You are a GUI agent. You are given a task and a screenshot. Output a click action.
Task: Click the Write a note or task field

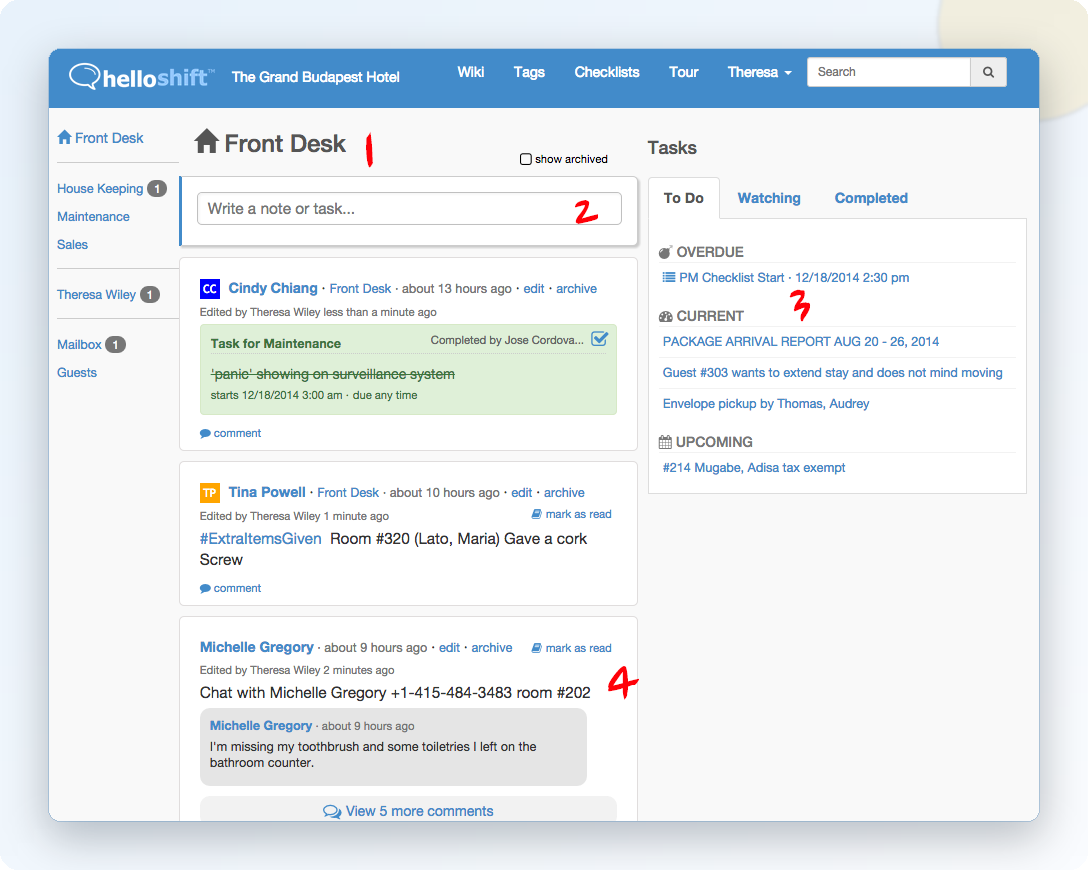pos(409,209)
